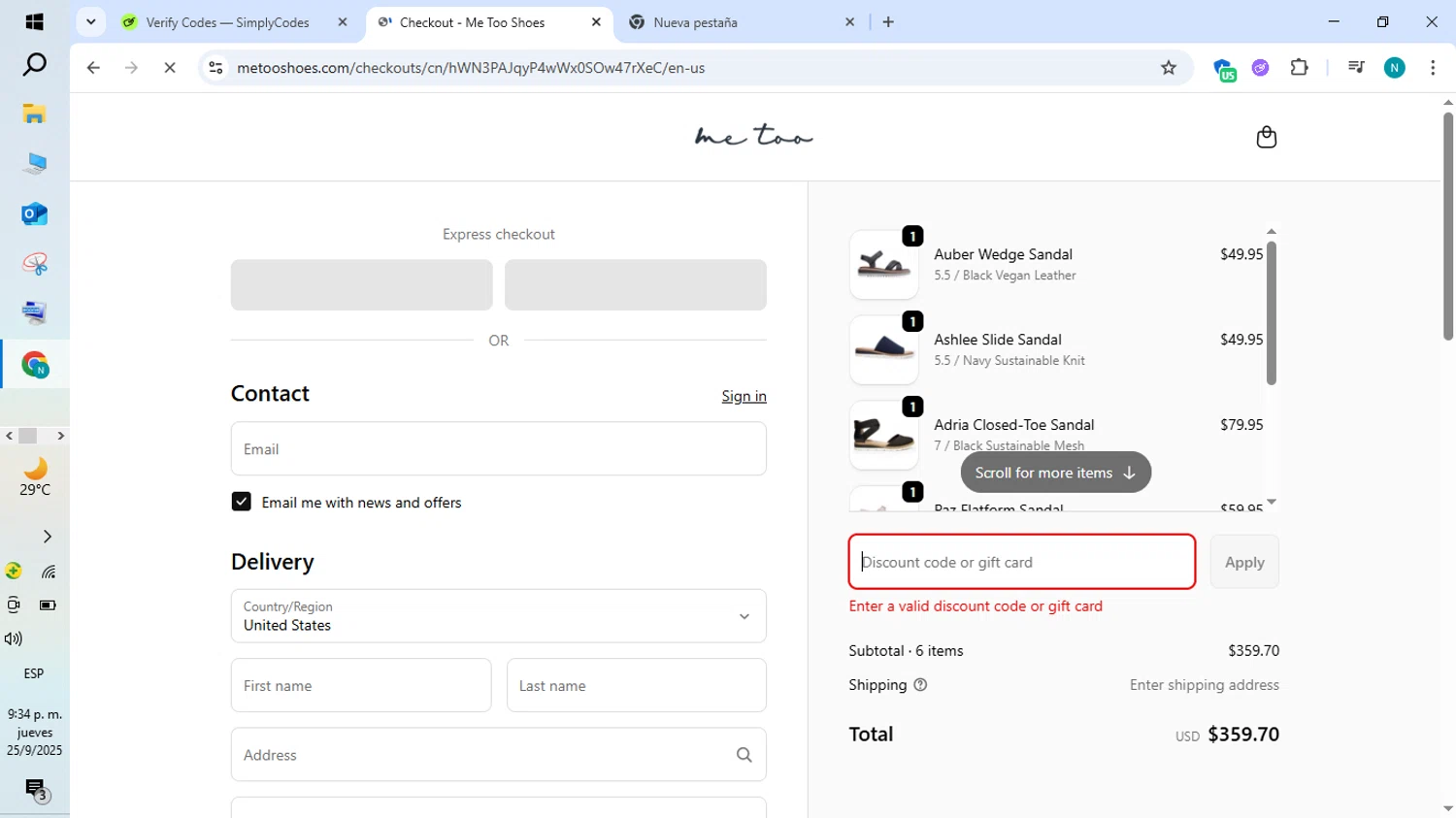Screen dimensions: 1456x818
Task: Click the purple circular extension icon
Action: [1260, 68]
